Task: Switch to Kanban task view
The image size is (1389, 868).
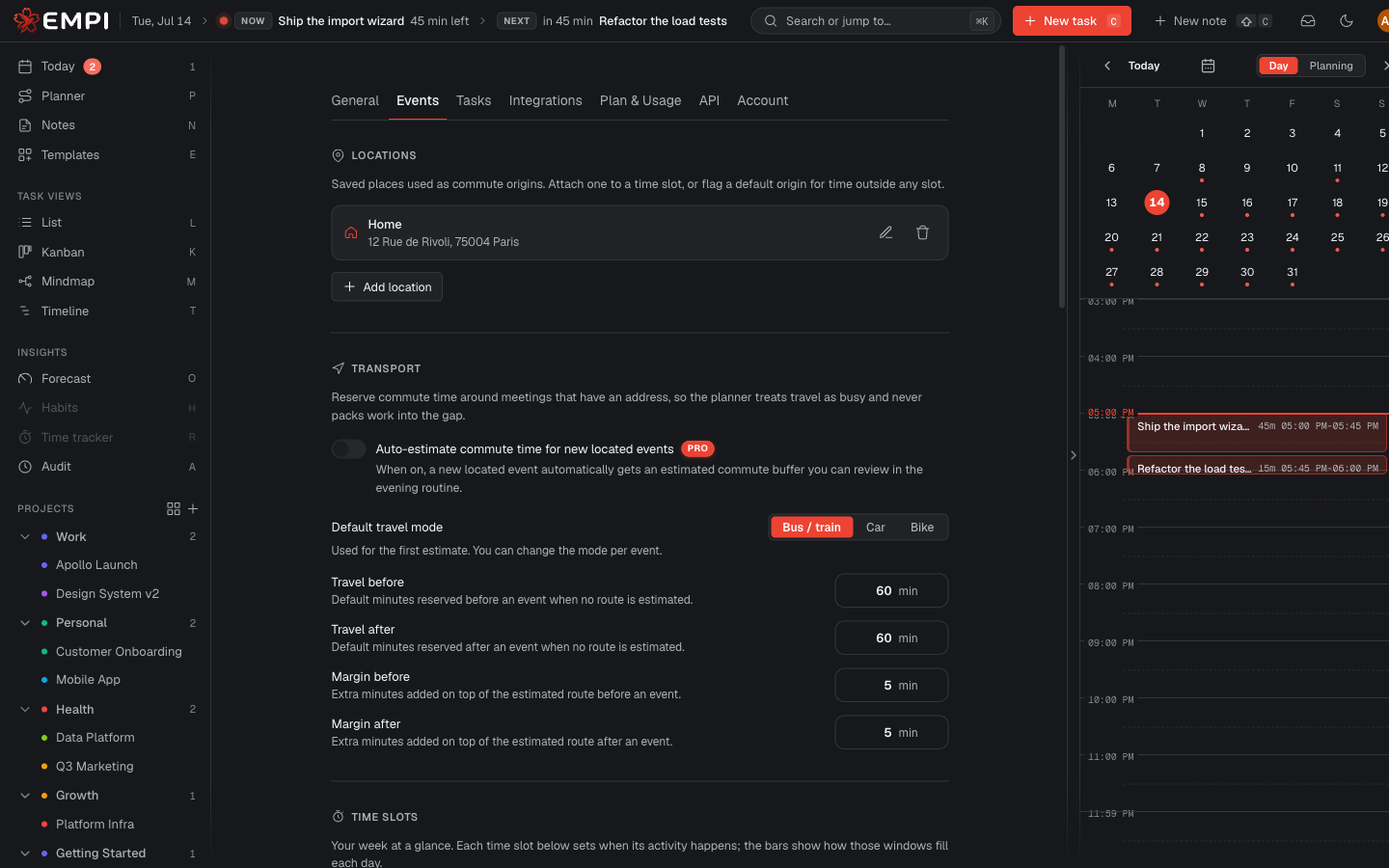Action: coord(106,252)
